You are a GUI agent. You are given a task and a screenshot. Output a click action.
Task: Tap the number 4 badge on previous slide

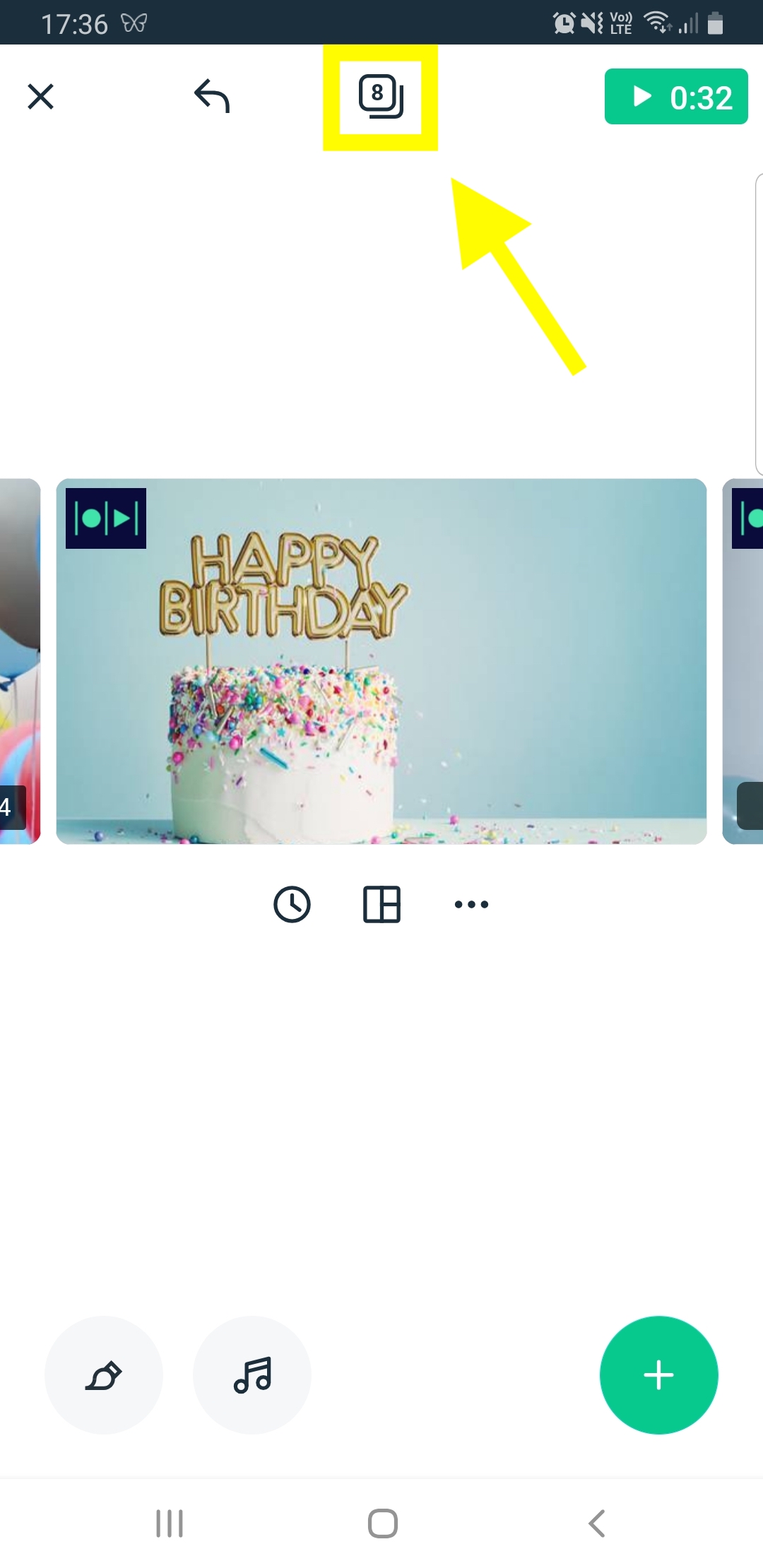pyautogui.click(x=12, y=807)
